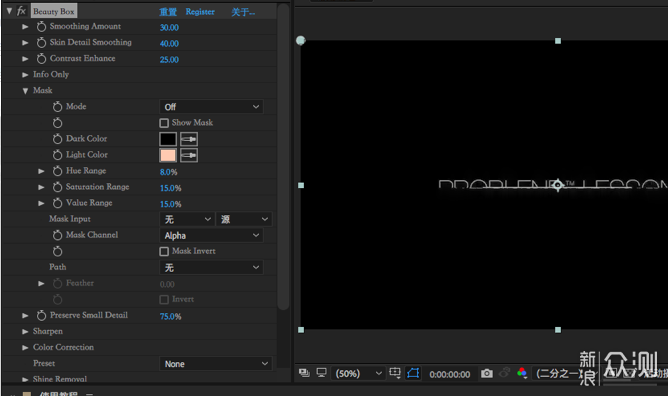Open the Mask Input source dropdown
The width and height of the screenshot is (668, 396).
[x=244, y=219]
